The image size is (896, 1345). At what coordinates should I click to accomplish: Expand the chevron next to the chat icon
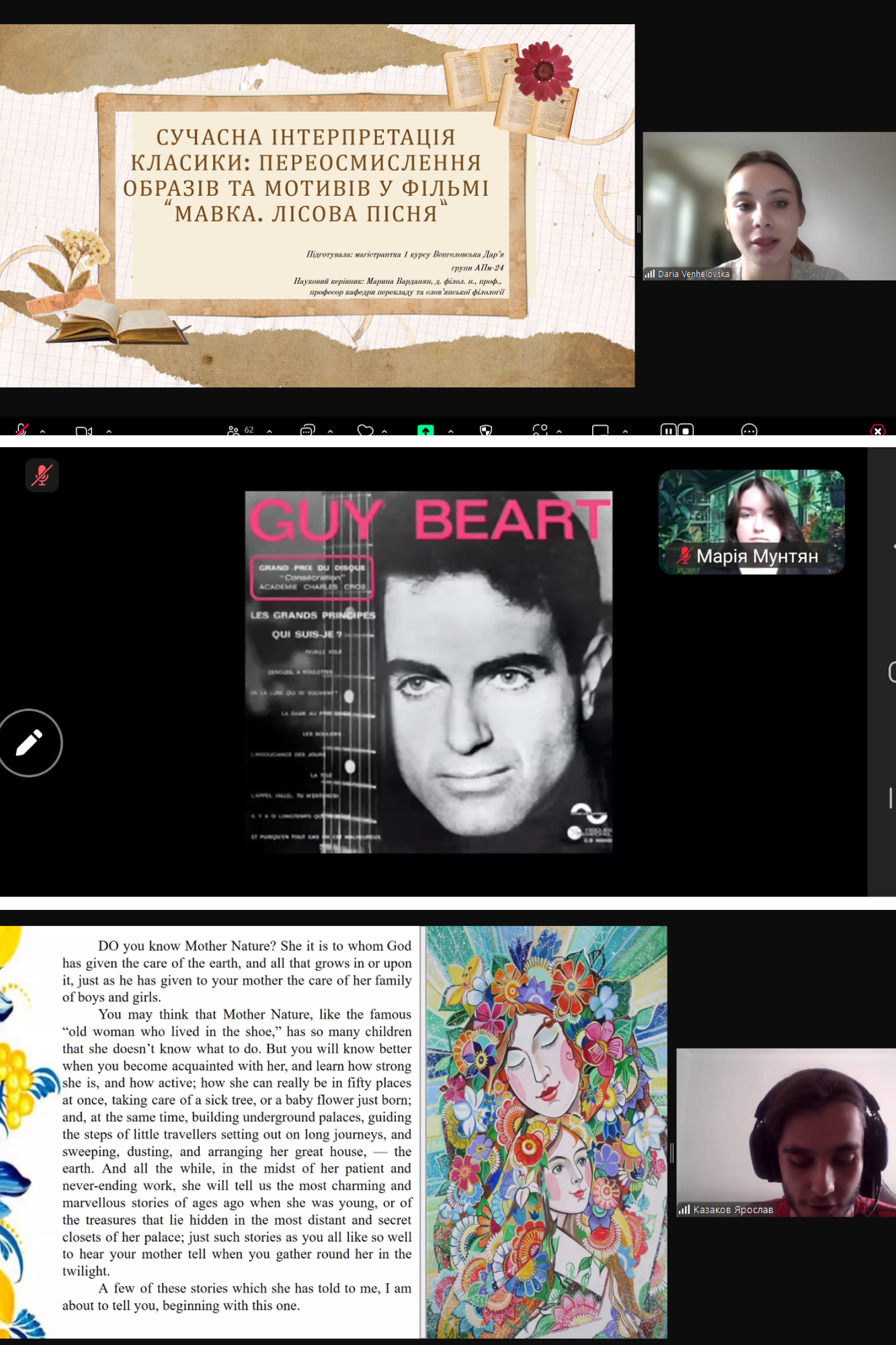(x=330, y=431)
